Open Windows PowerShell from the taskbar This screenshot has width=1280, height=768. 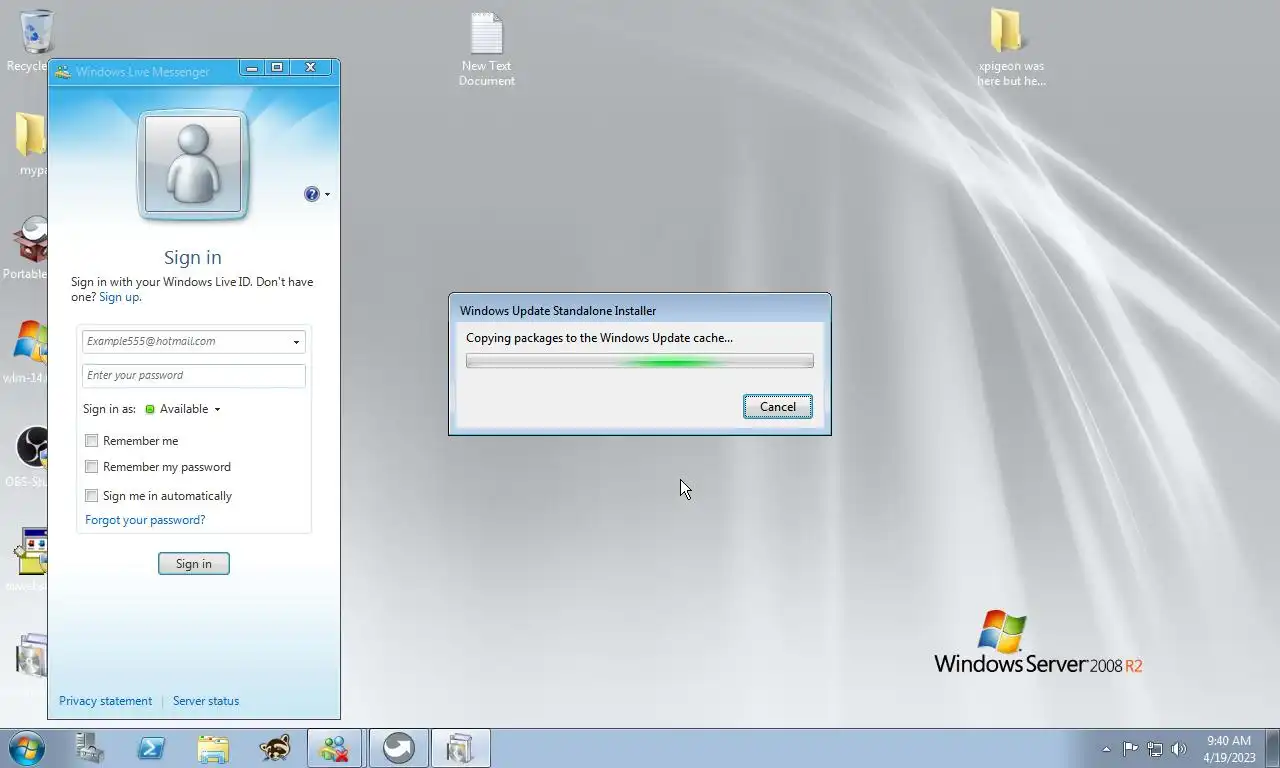click(x=151, y=748)
